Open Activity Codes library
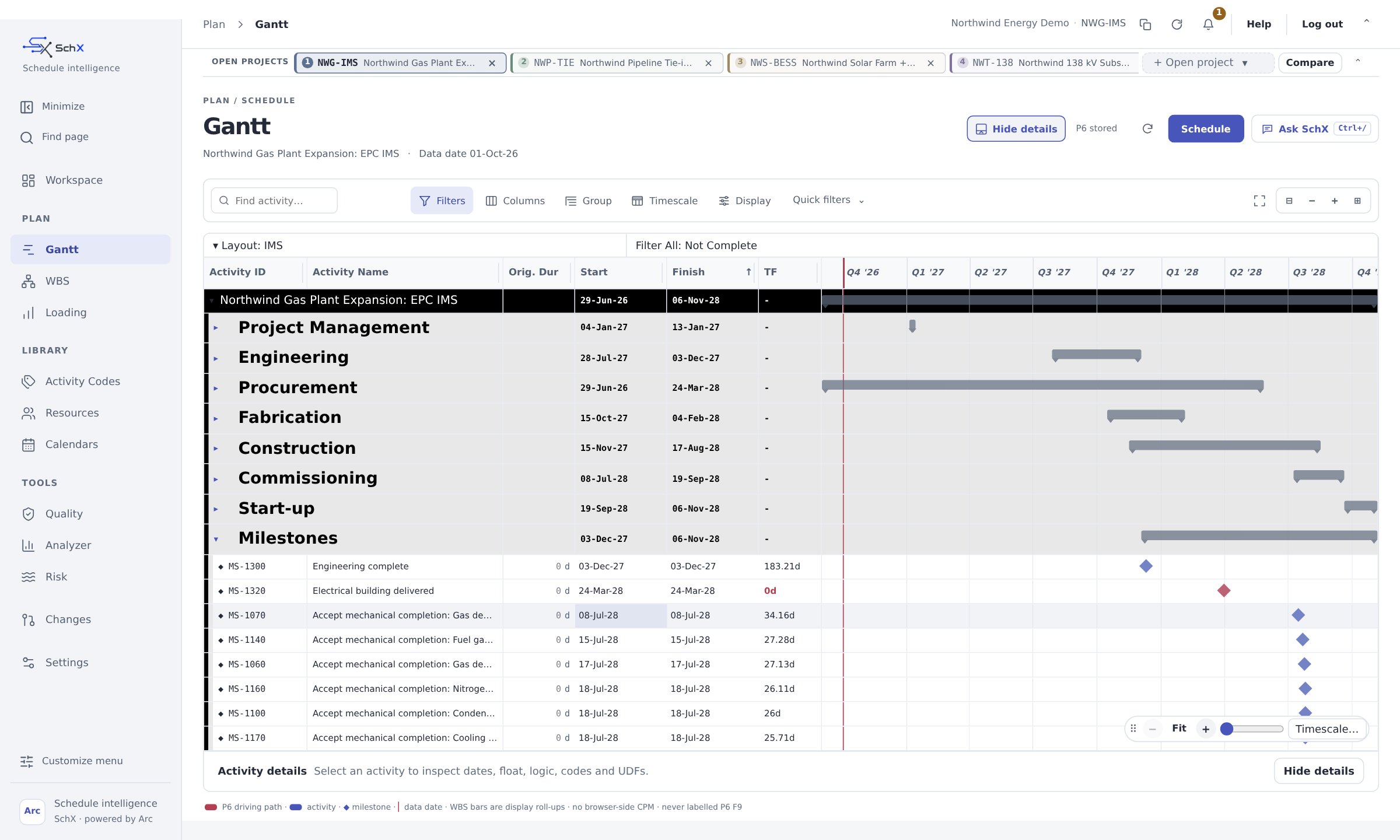 (x=90, y=381)
